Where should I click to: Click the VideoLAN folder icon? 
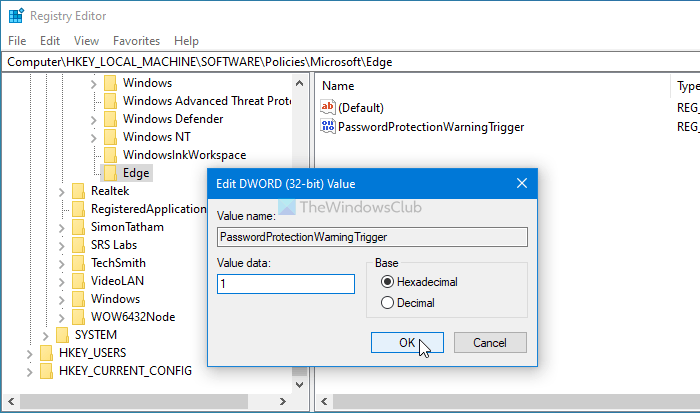coord(78,281)
